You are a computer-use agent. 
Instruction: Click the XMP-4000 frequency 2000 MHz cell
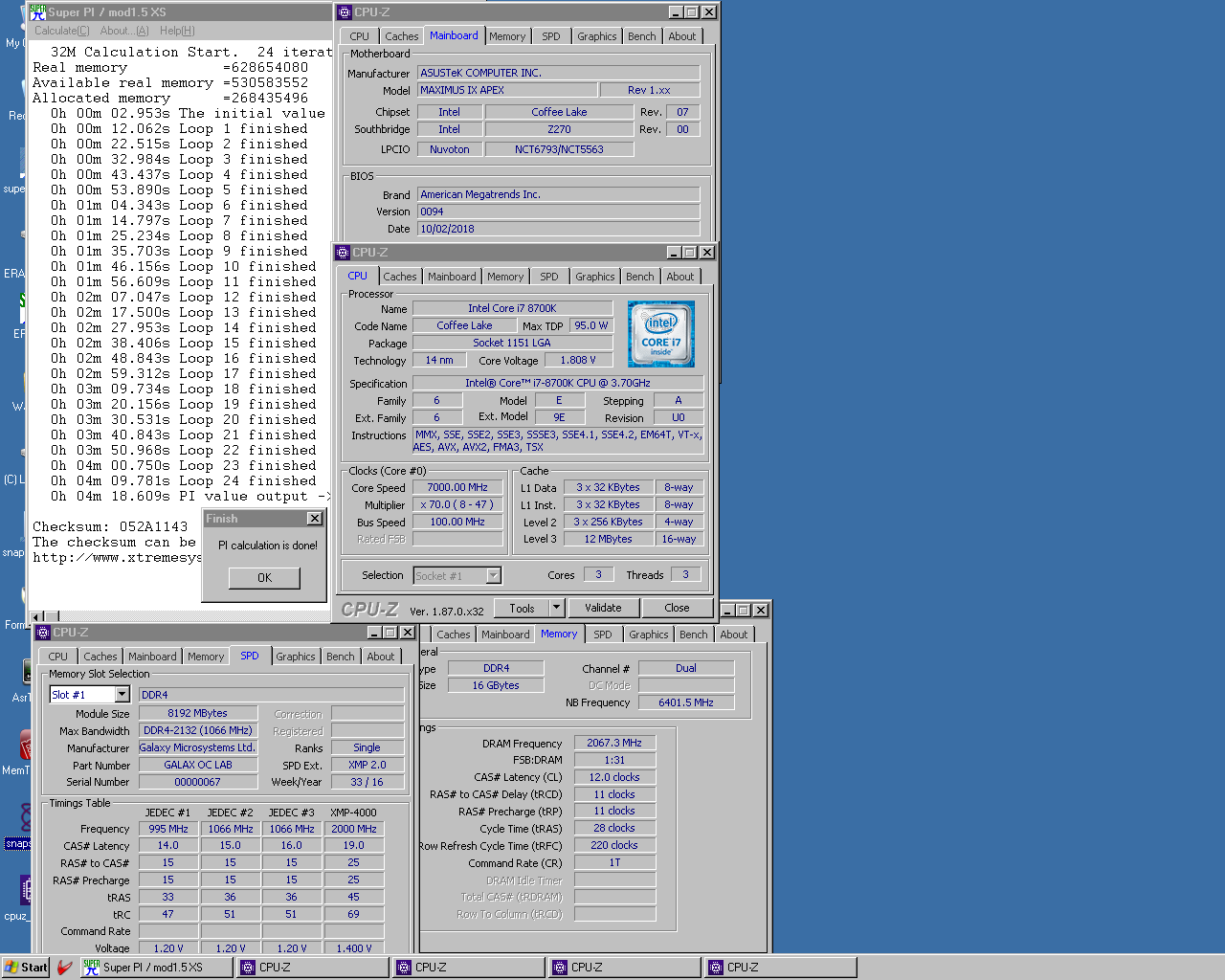pos(354,829)
